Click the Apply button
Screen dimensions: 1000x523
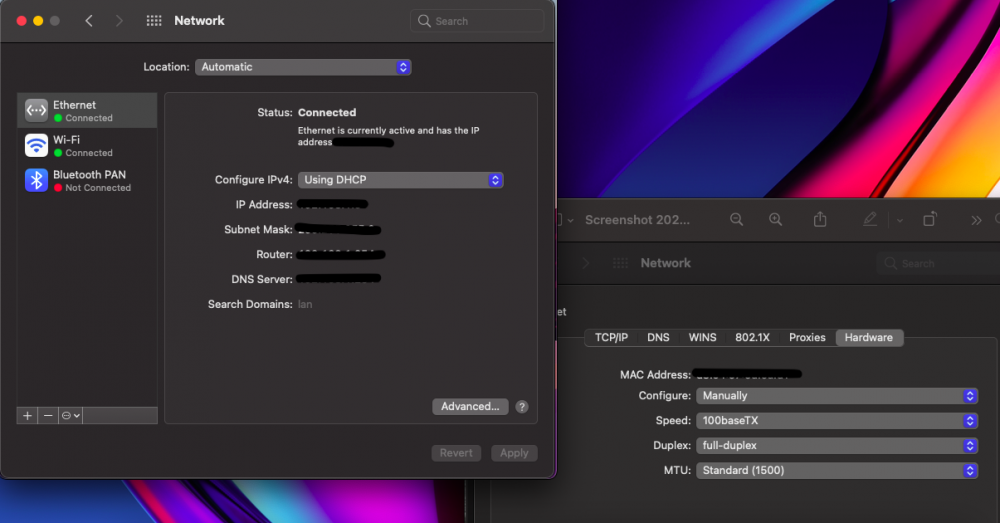[x=514, y=453]
